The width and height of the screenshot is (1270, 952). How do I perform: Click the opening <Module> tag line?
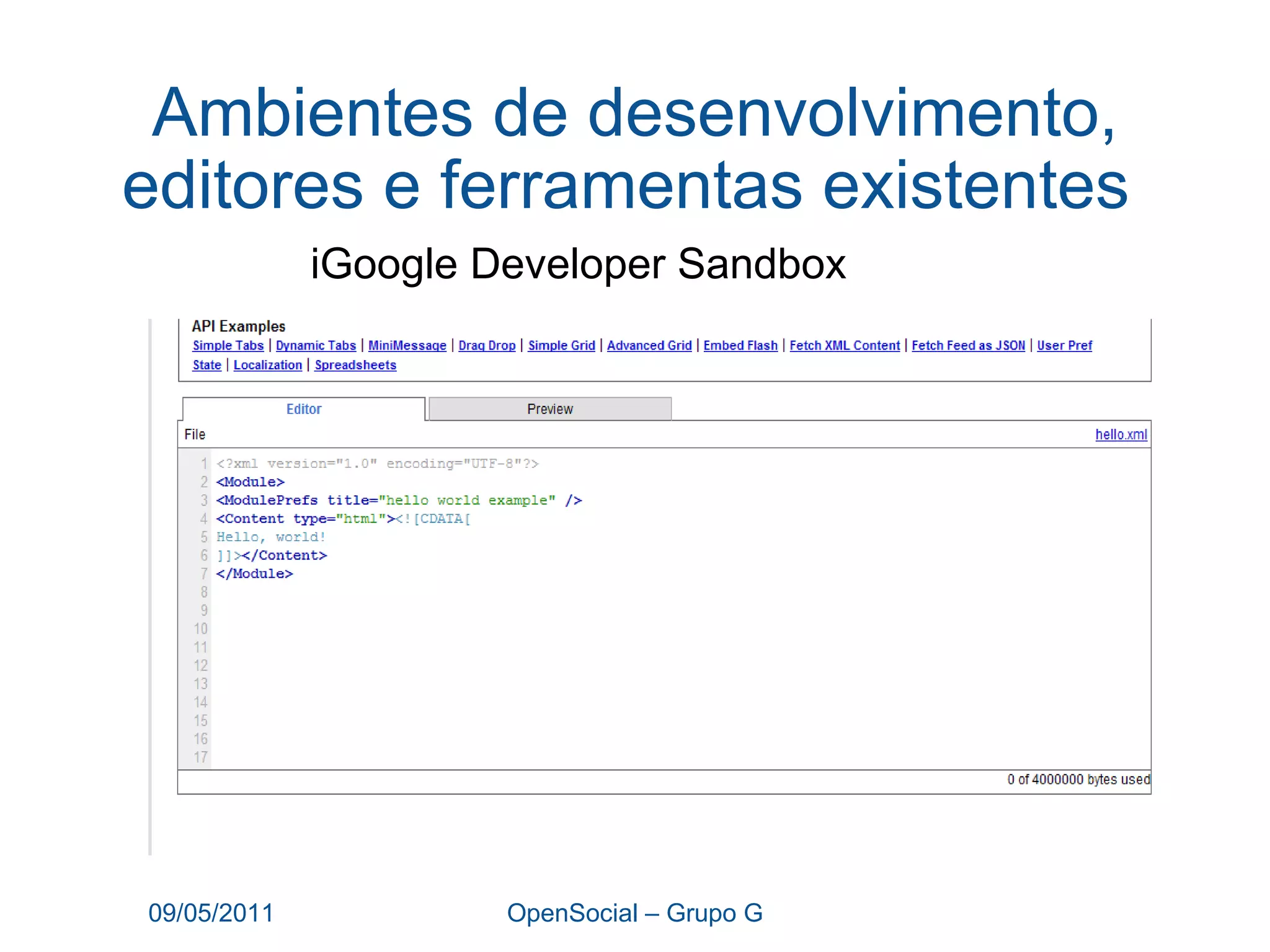pyautogui.click(x=251, y=482)
